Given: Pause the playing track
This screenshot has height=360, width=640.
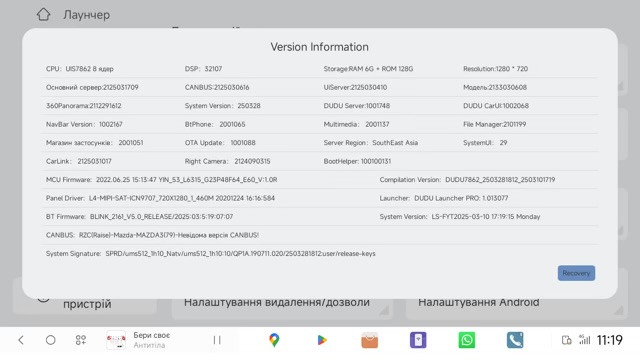Looking at the screenshot, I should (217, 340).
